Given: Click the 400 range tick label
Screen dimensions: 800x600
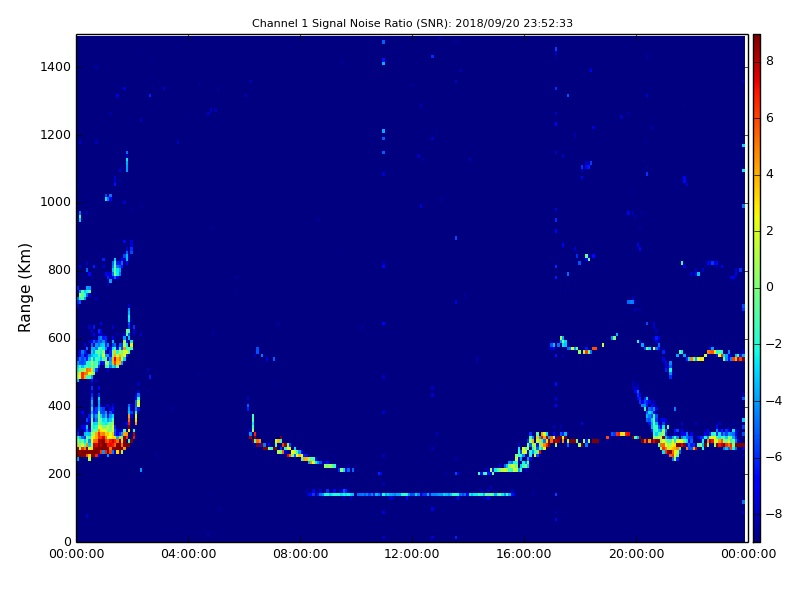Looking at the screenshot, I should (x=59, y=406).
